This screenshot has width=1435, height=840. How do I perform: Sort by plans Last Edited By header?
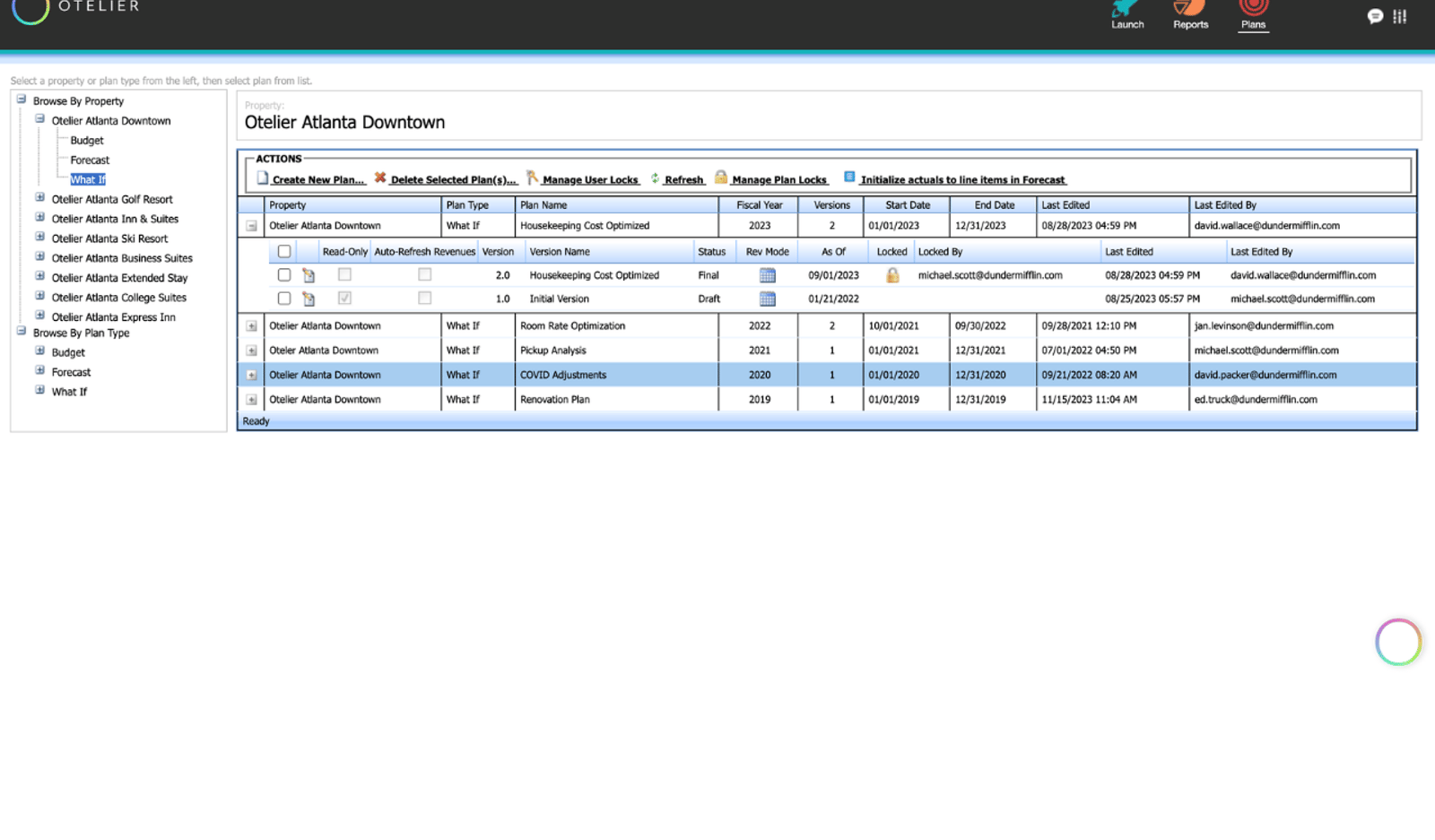click(1302, 205)
